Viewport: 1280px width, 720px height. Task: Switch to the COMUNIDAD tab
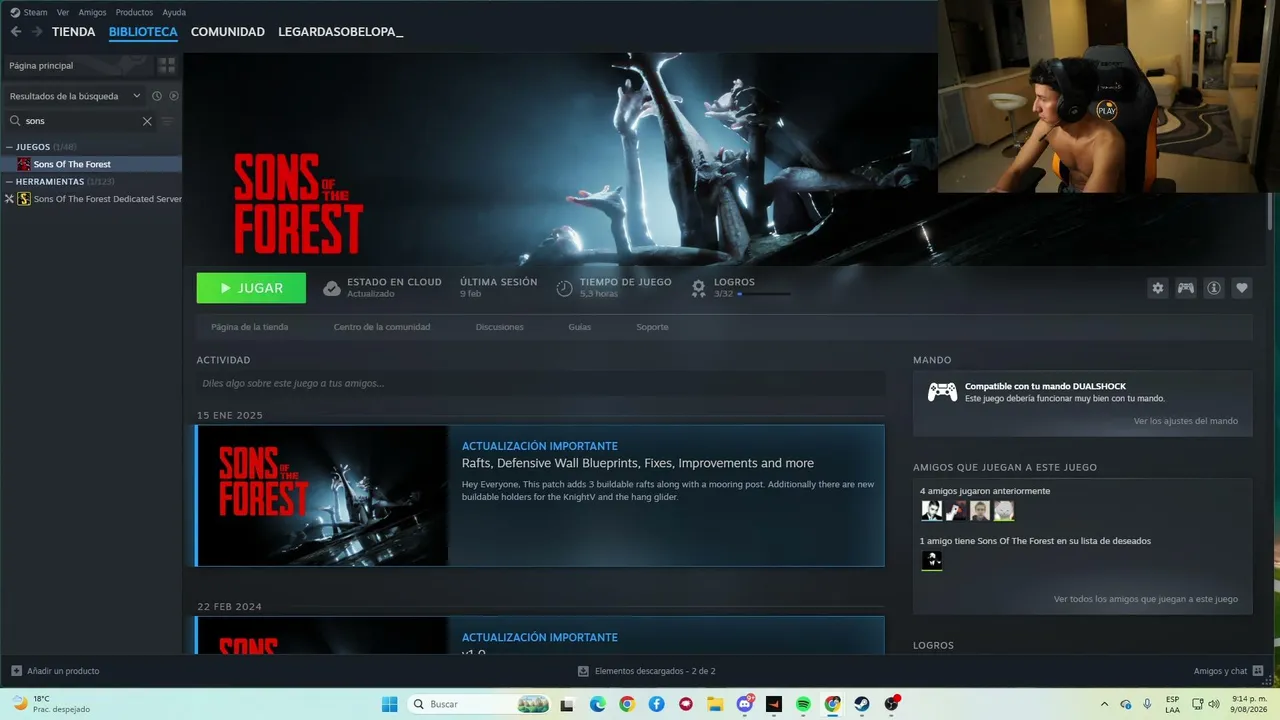tap(228, 32)
